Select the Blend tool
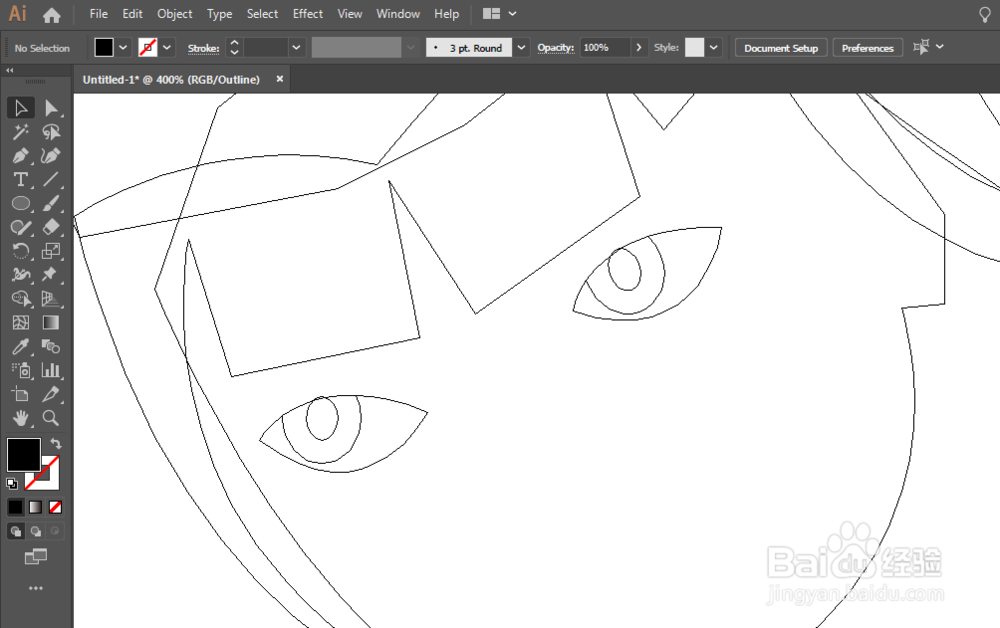1000x628 pixels. pos(51,347)
